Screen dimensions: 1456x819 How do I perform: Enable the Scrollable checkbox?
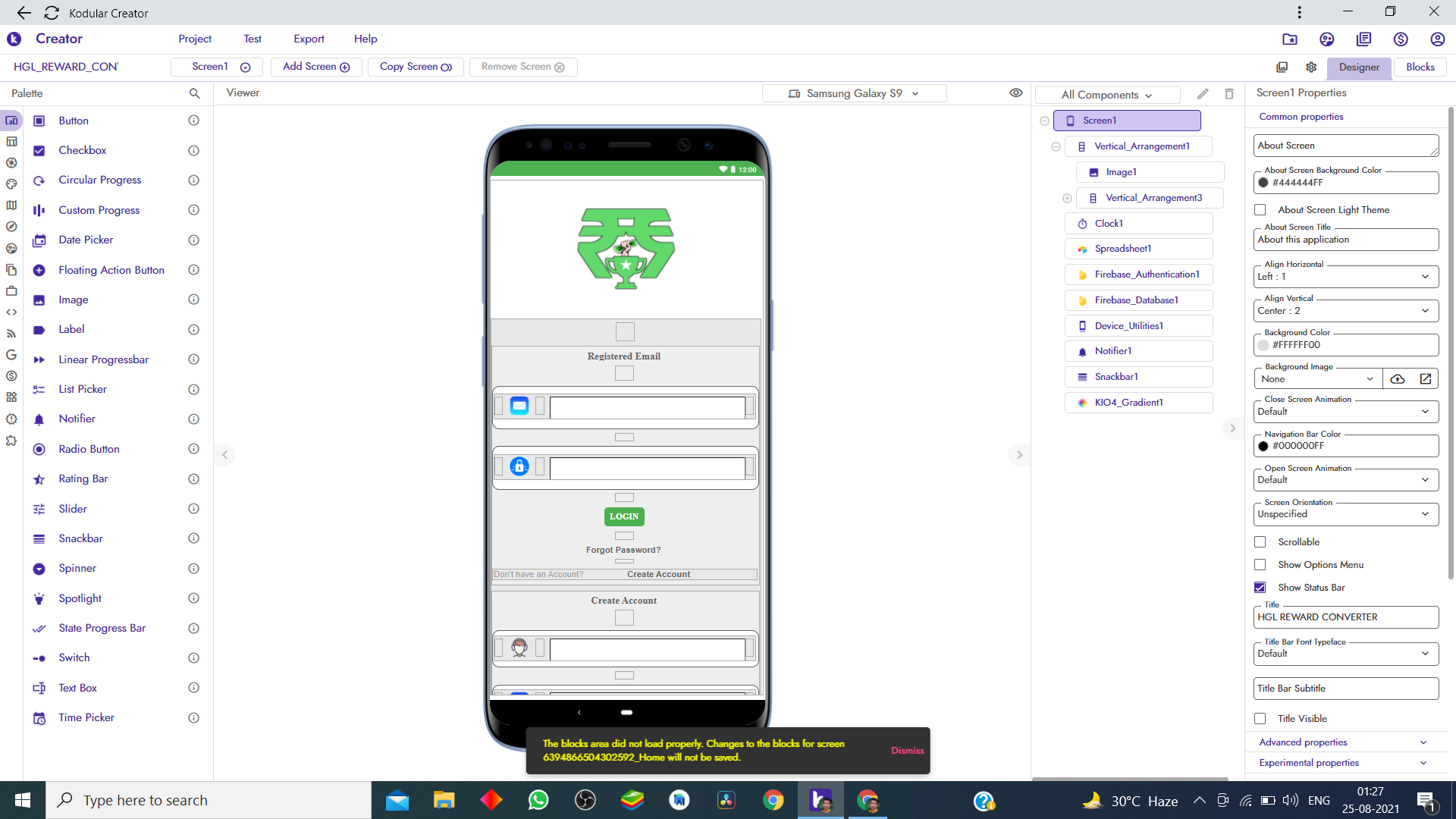click(x=1260, y=542)
